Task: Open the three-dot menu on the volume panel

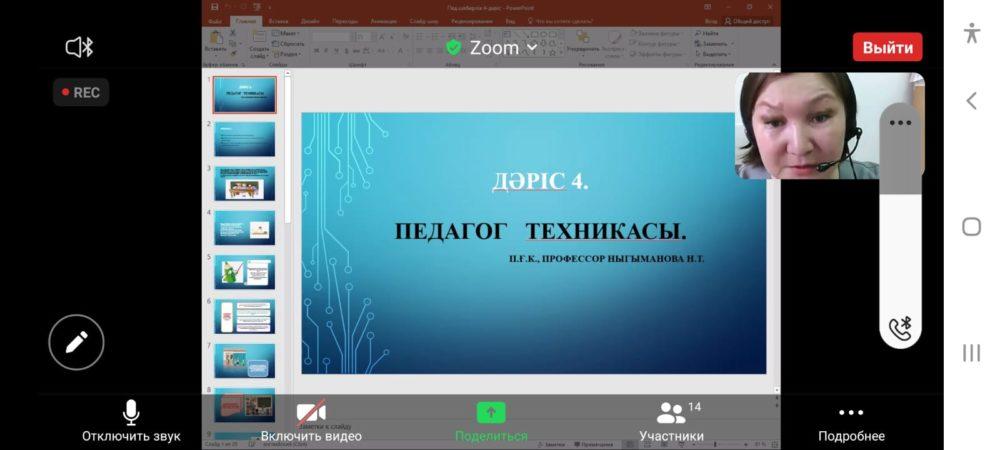Action: tap(901, 123)
